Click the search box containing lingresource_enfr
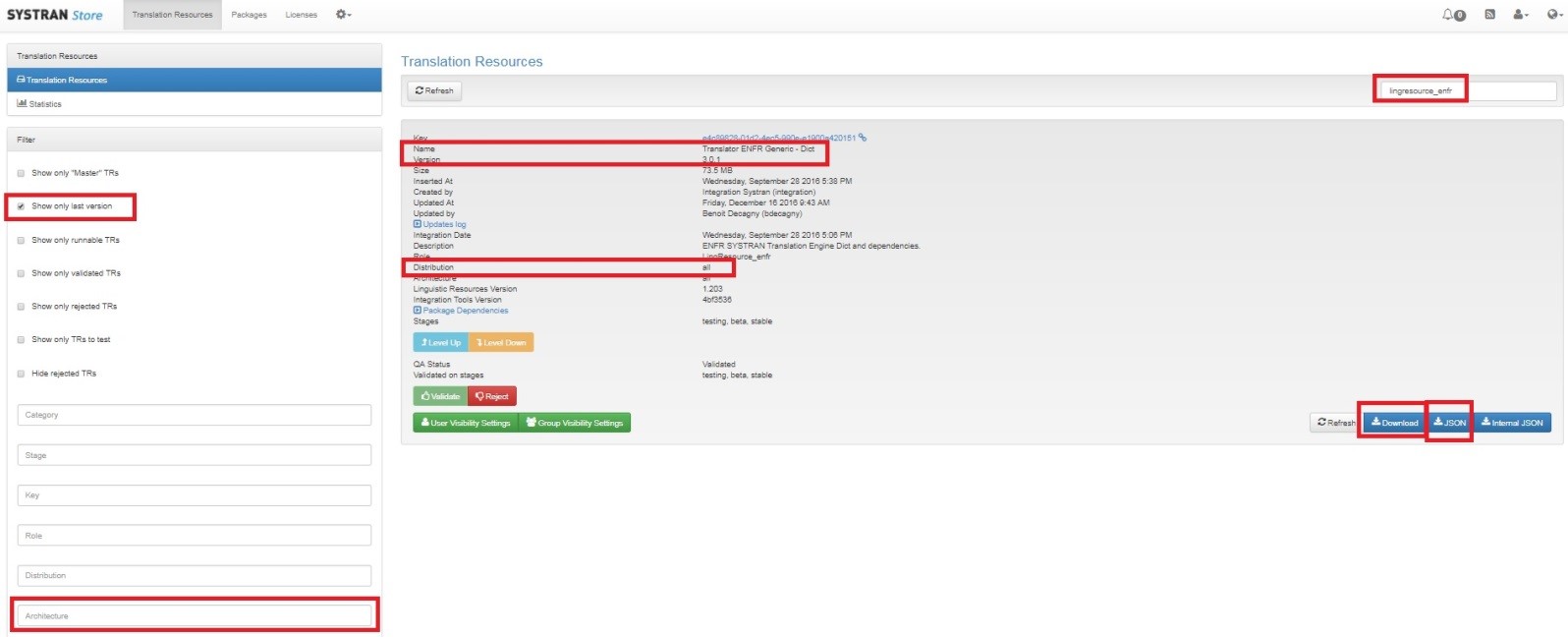 pos(1469,90)
